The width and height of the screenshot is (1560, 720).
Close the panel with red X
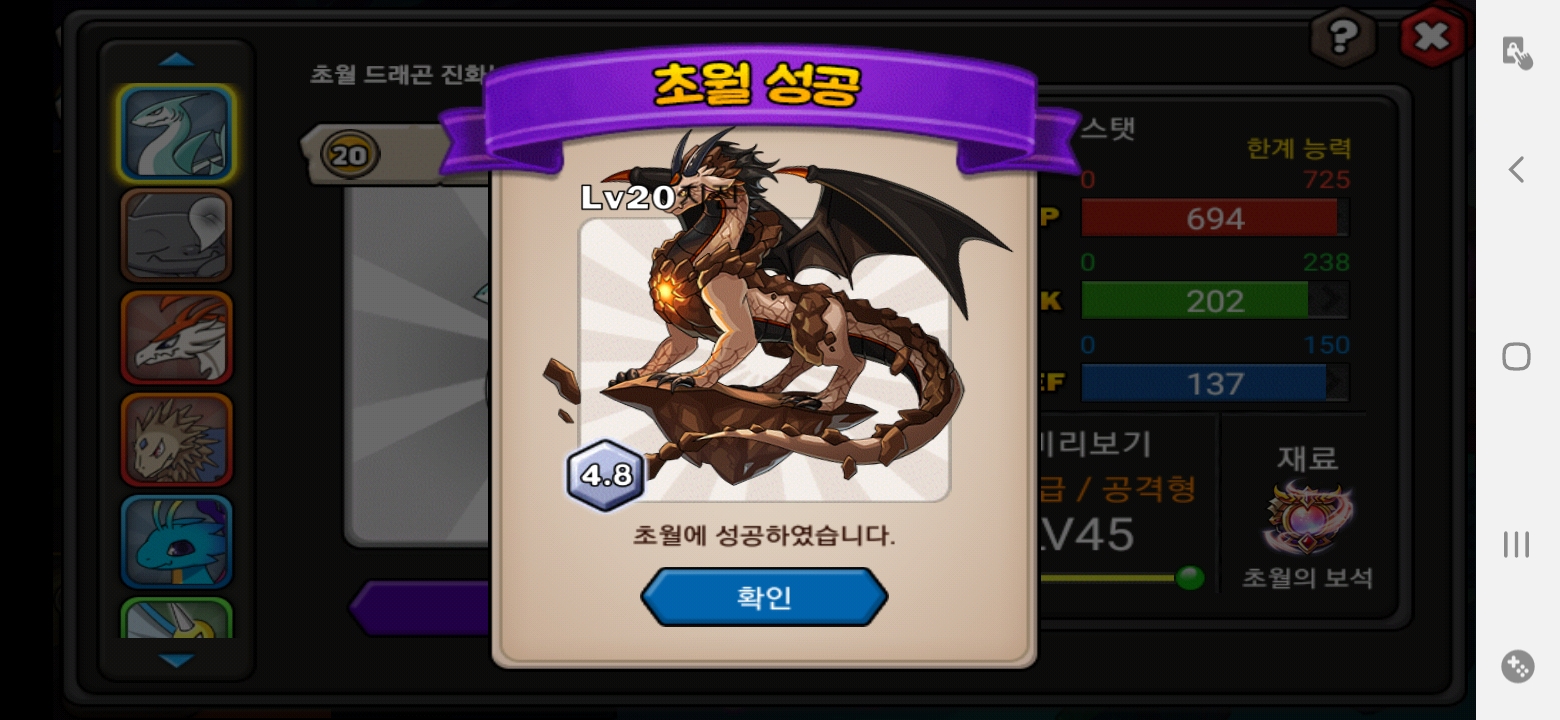pyautogui.click(x=1432, y=37)
